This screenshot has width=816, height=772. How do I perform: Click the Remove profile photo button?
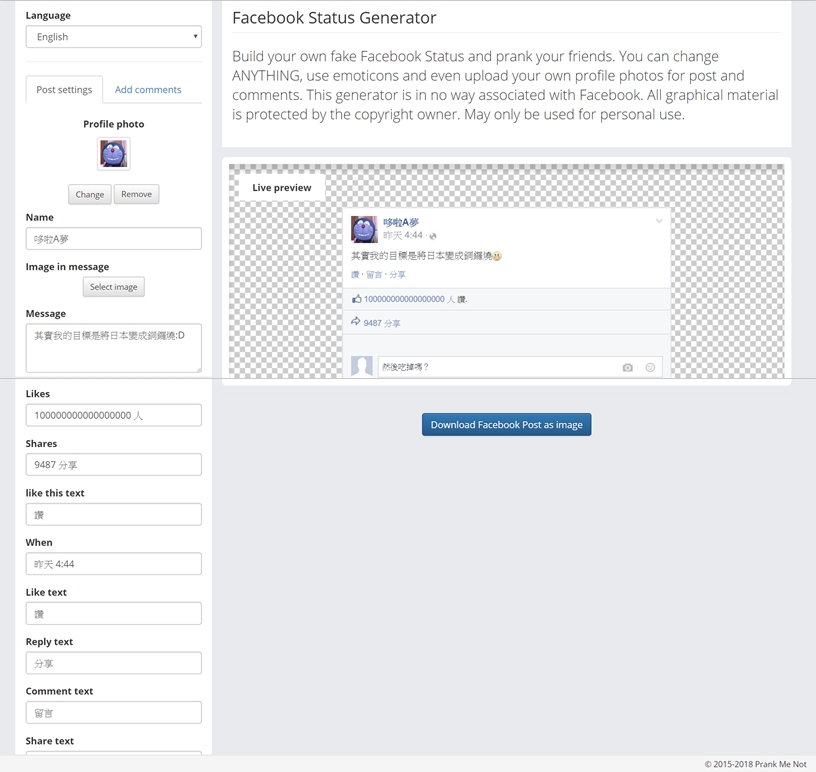click(x=136, y=194)
